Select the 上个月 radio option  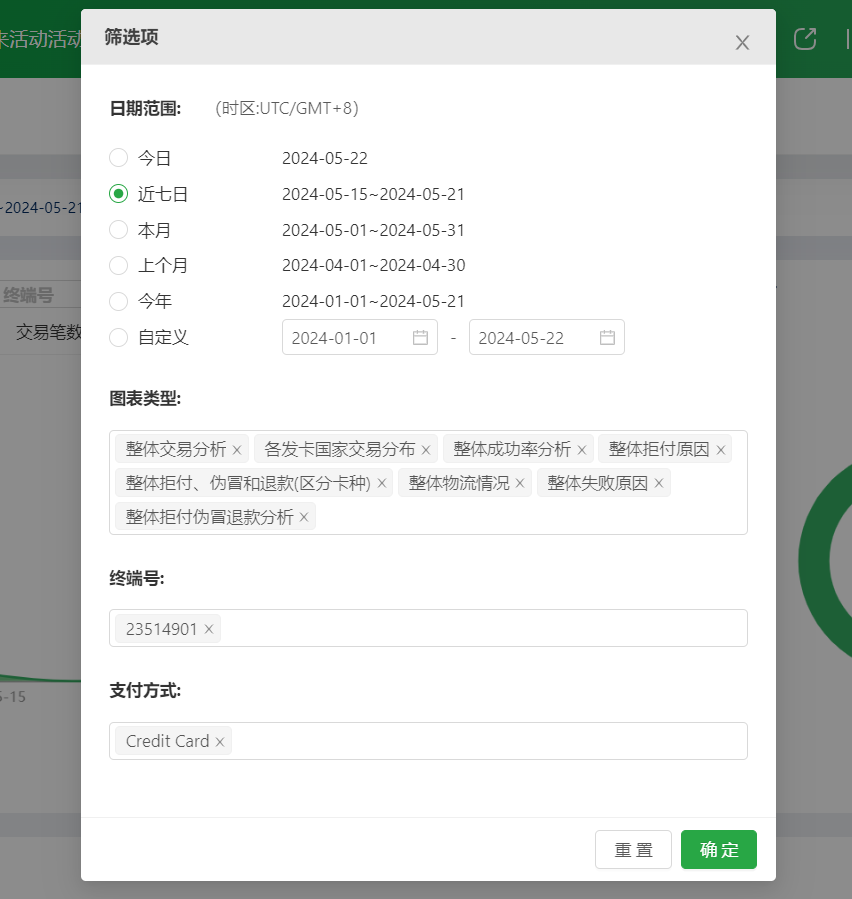point(119,265)
